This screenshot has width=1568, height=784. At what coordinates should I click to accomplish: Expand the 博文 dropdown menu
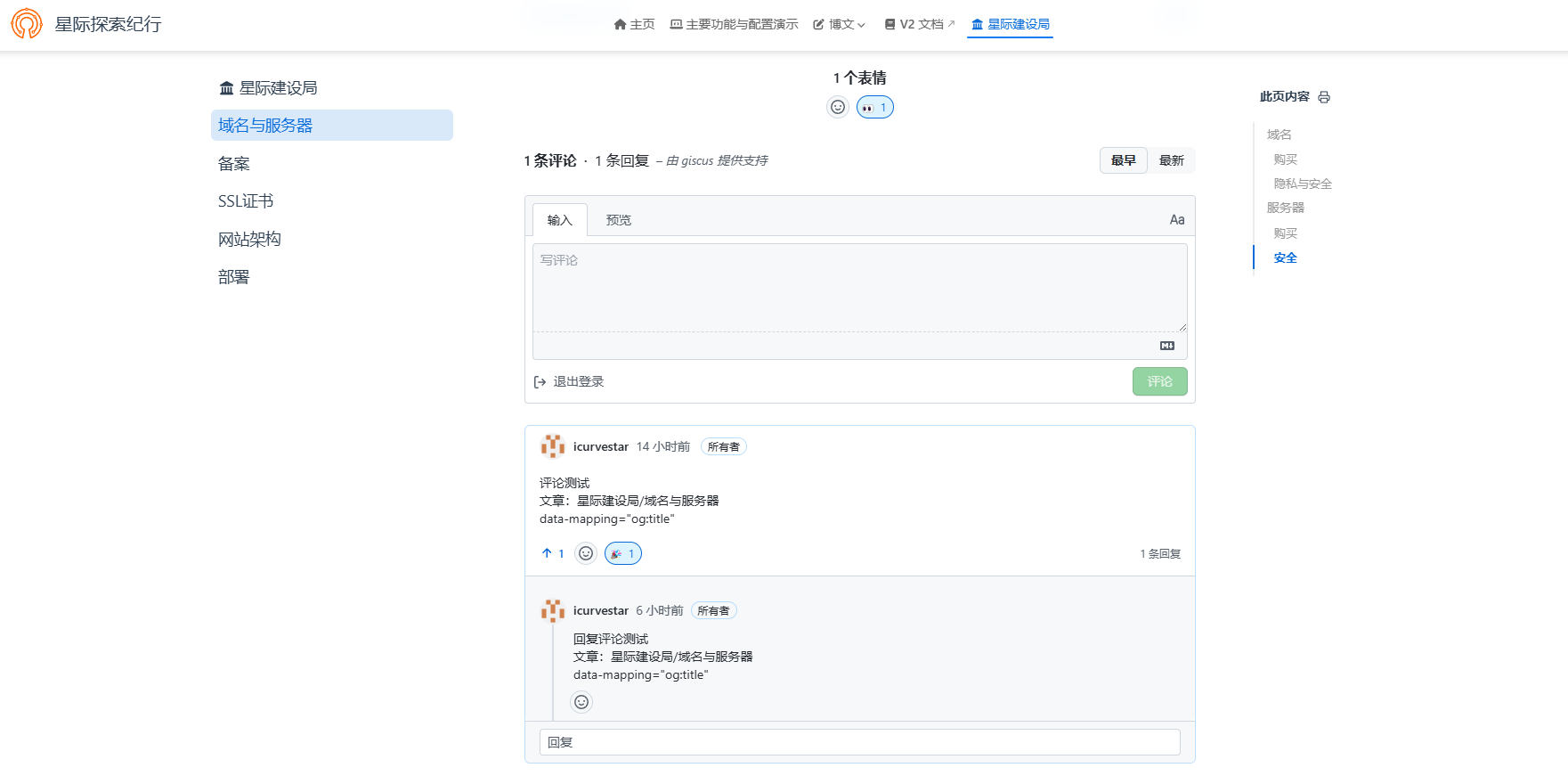tap(839, 24)
